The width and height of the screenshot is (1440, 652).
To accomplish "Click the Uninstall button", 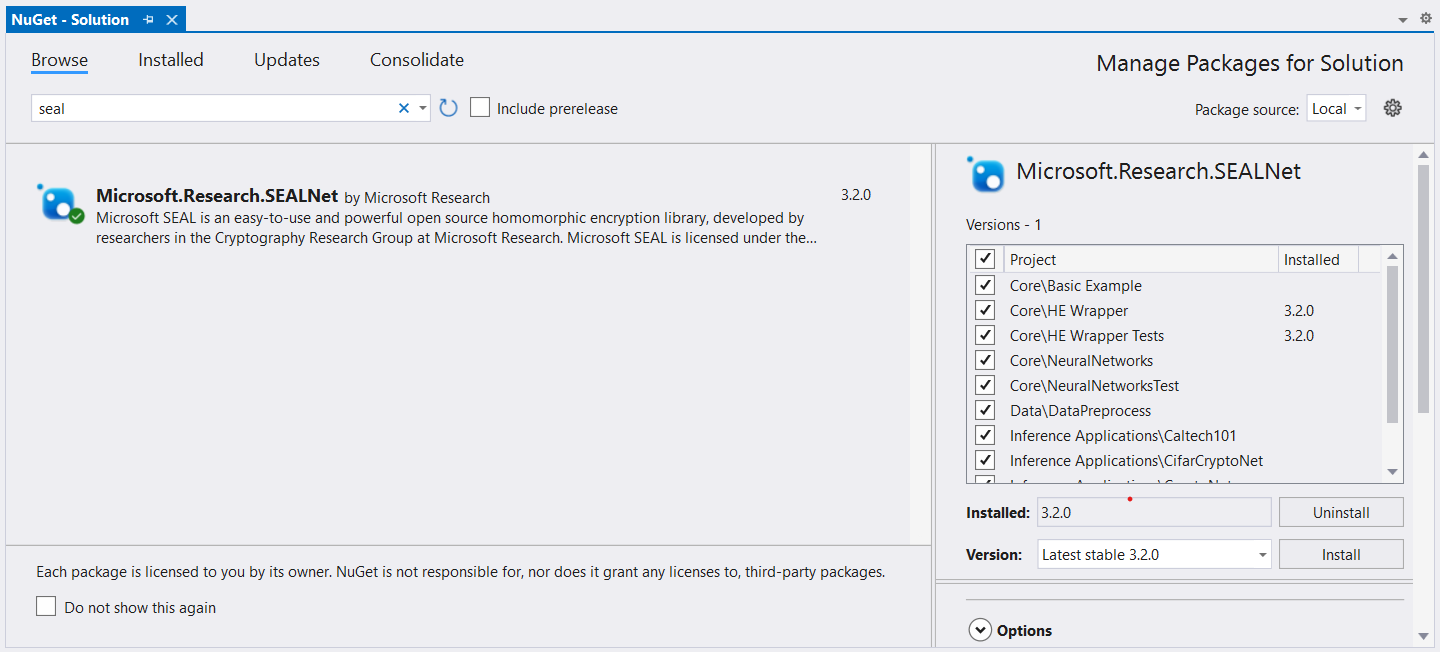I will [1340, 512].
